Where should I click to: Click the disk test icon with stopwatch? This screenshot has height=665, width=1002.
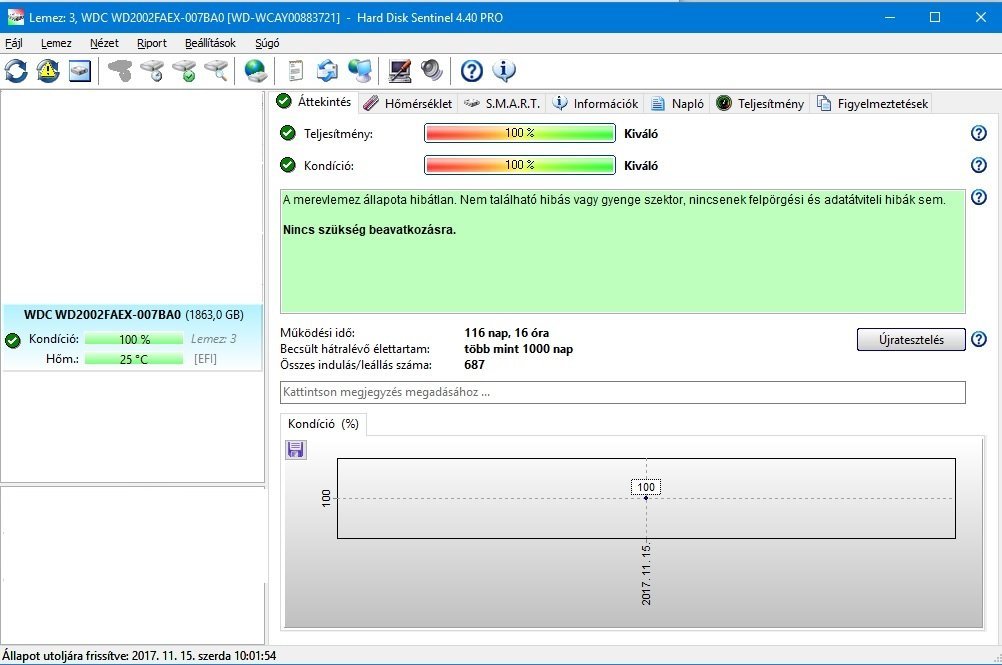[152, 70]
